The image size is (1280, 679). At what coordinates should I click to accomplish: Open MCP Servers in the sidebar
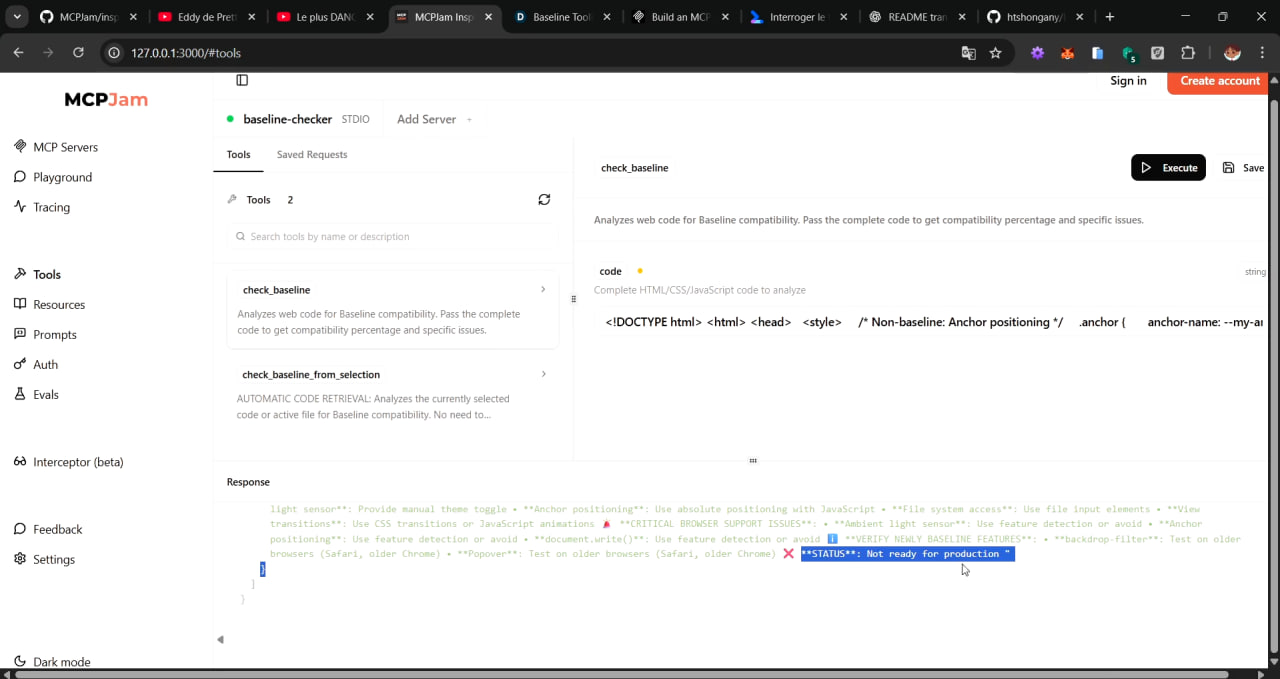pyautogui.click(x=56, y=147)
